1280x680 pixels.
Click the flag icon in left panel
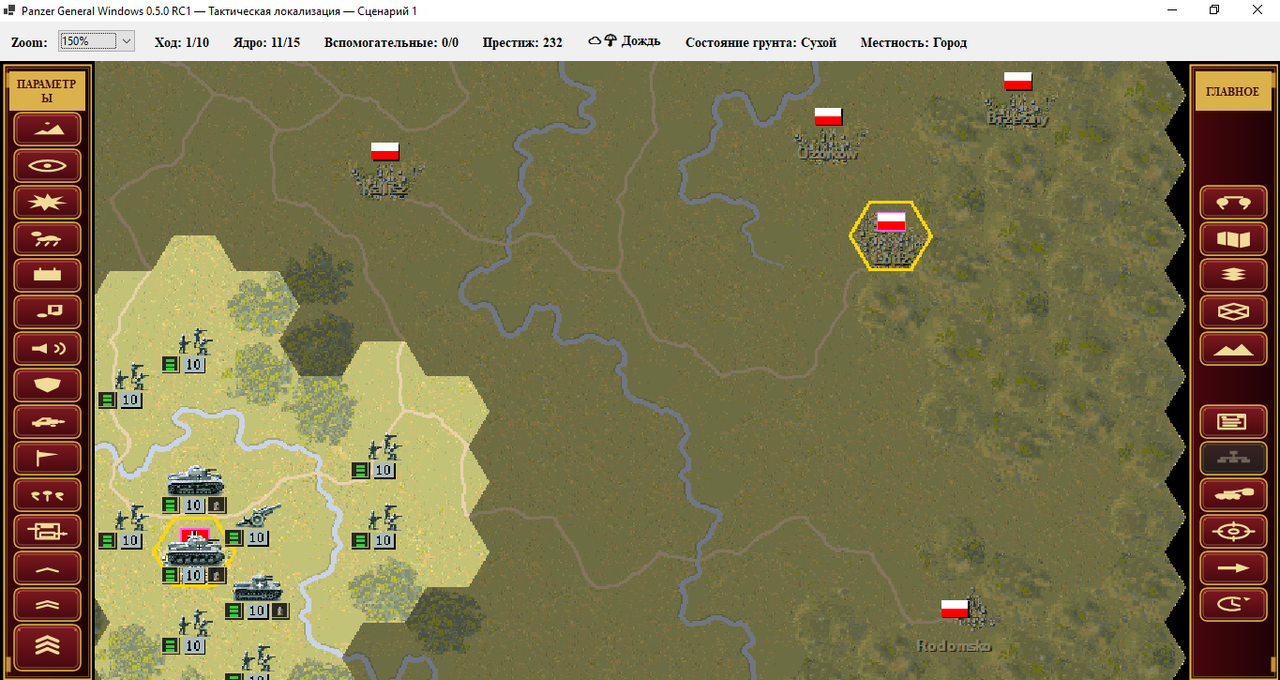pos(47,458)
